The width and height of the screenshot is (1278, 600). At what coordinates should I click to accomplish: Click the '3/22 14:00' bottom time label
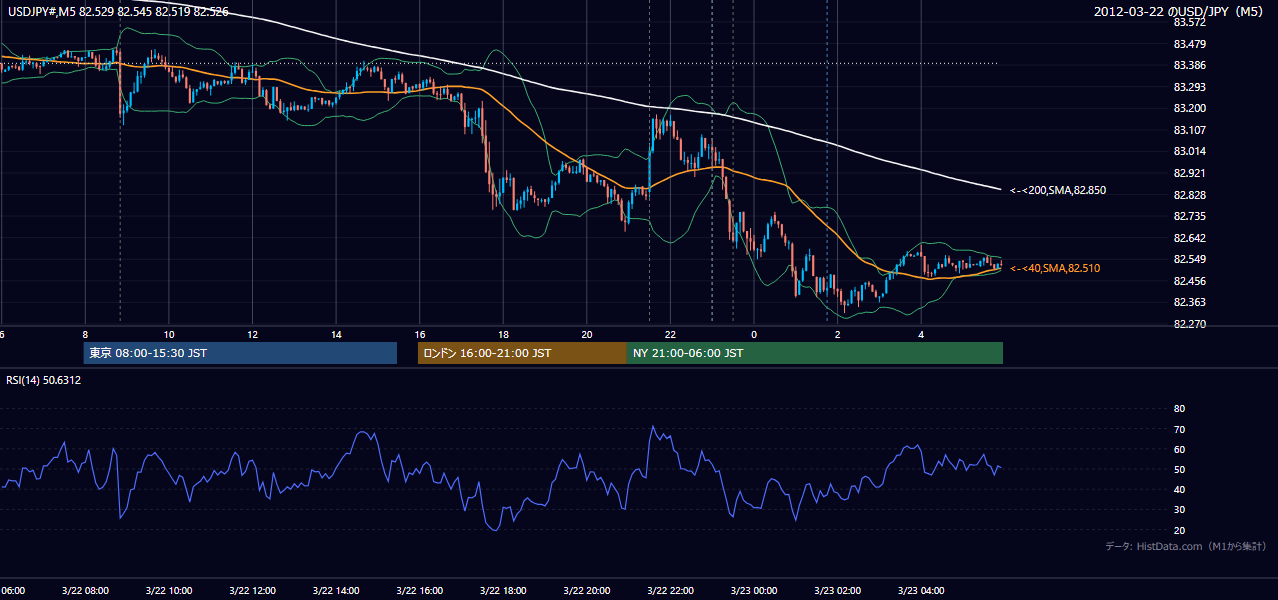335,590
